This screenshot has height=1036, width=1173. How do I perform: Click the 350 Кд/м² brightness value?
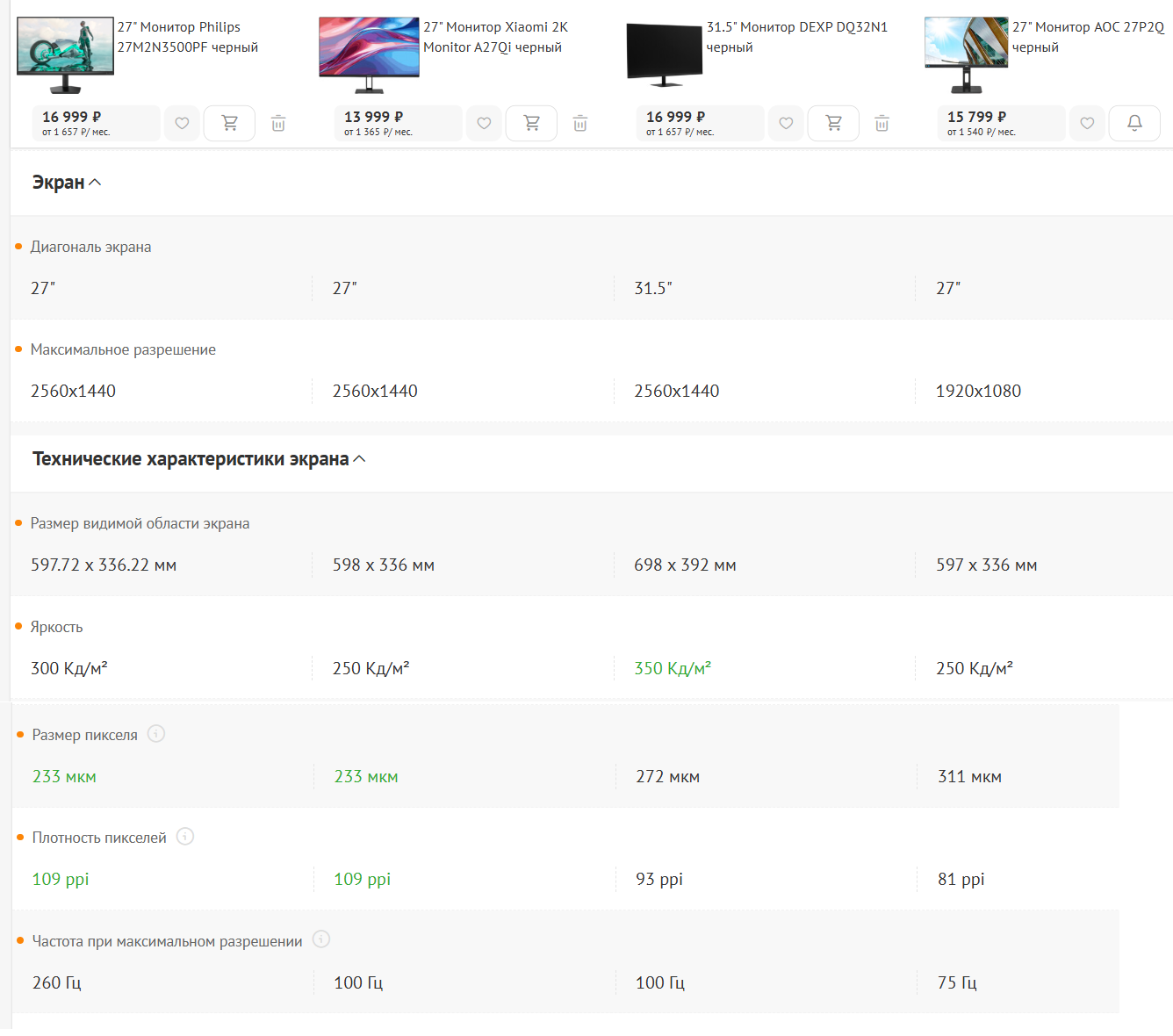(673, 668)
